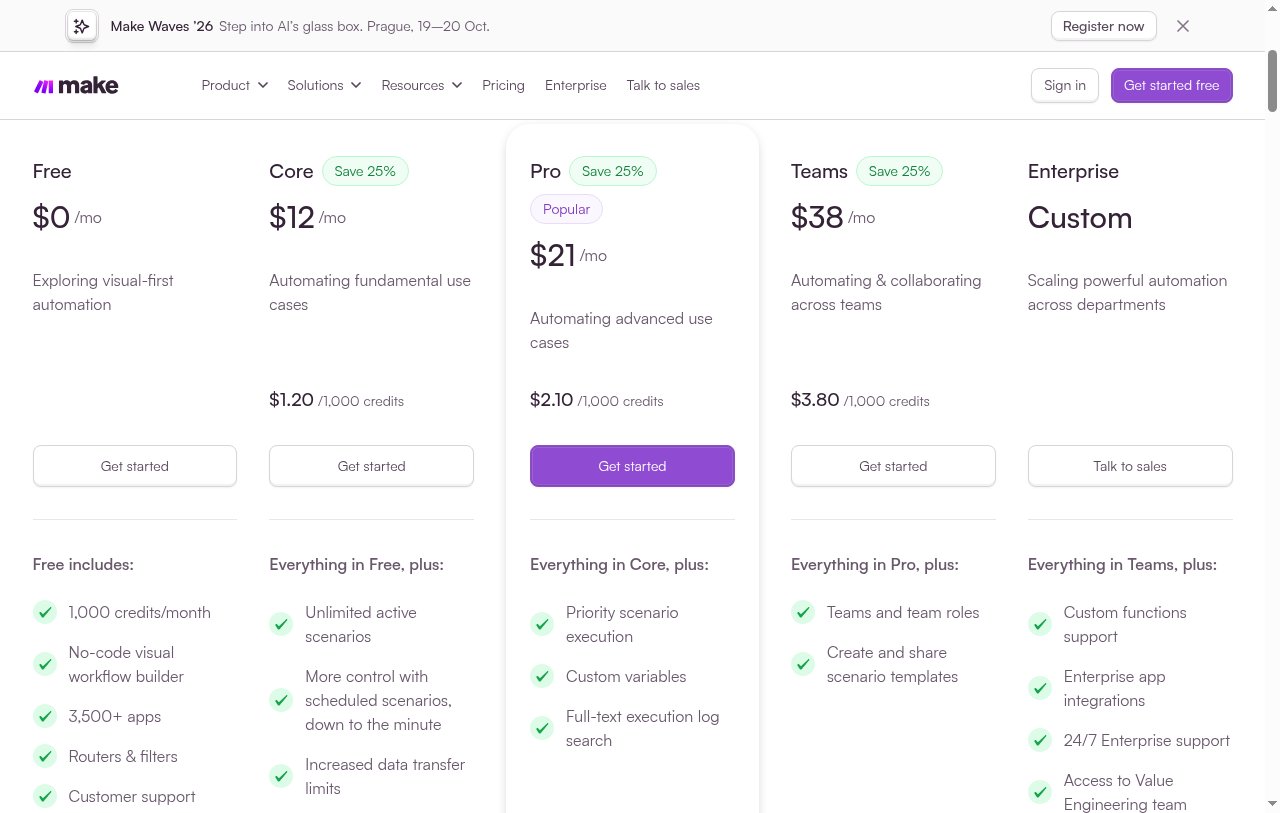Viewport: 1280px width, 813px height.
Task: Click the checkmark next to Custom functions support
Action: pyautogui.click(x=1040, y=624)
